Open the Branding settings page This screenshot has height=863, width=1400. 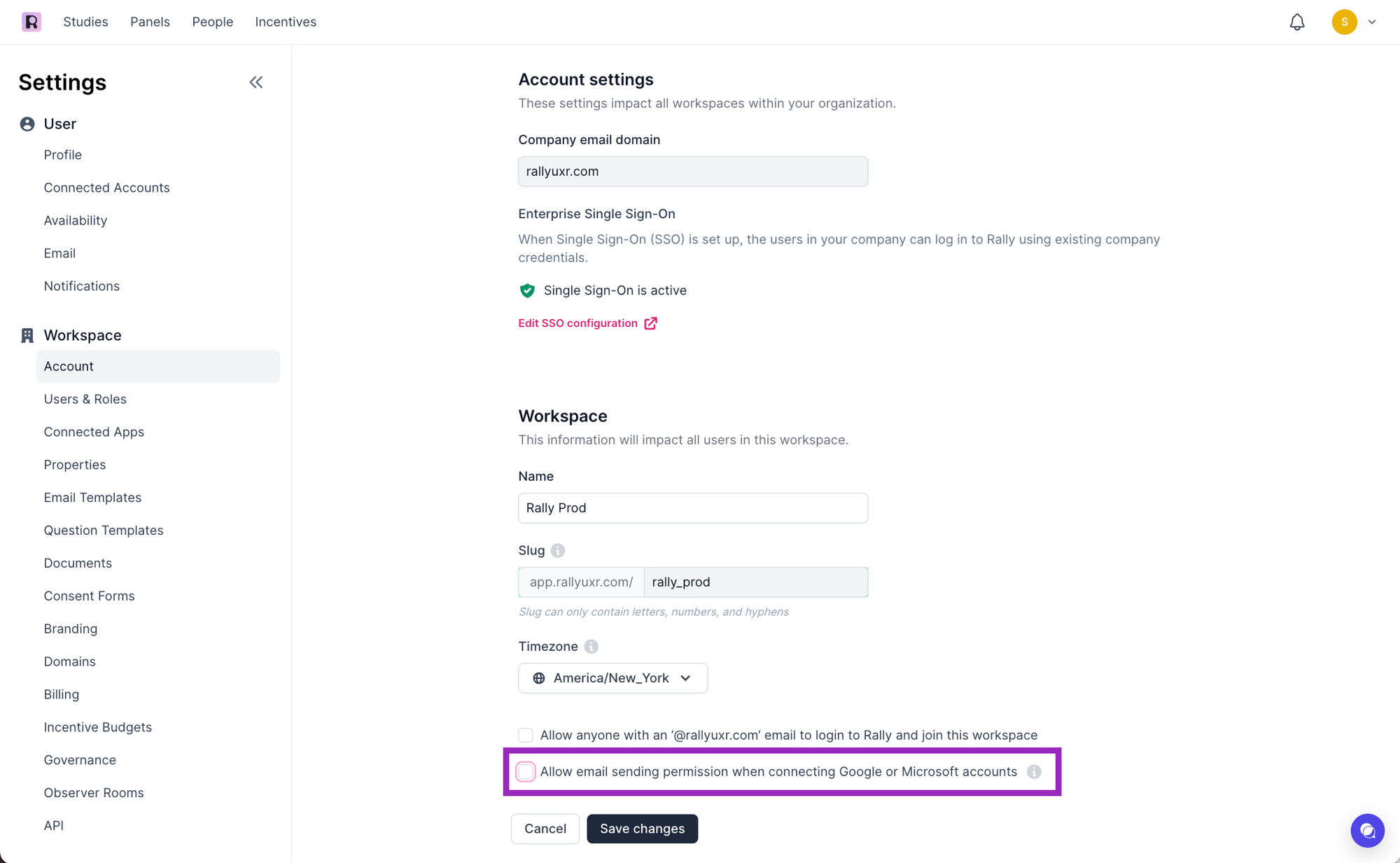[x=71, y=629]
